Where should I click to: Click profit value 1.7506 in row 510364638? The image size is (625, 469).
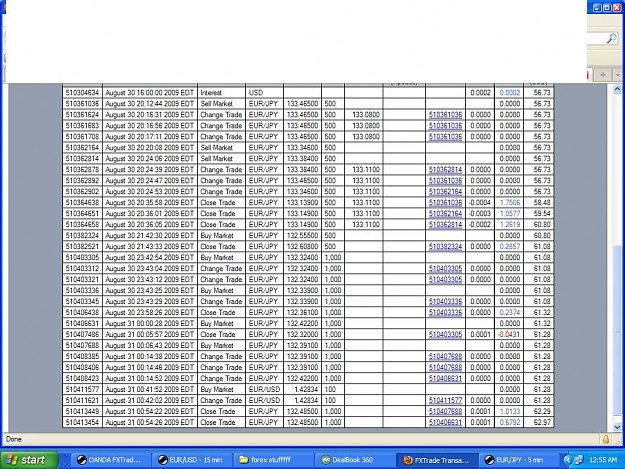(x=510, y=203)
